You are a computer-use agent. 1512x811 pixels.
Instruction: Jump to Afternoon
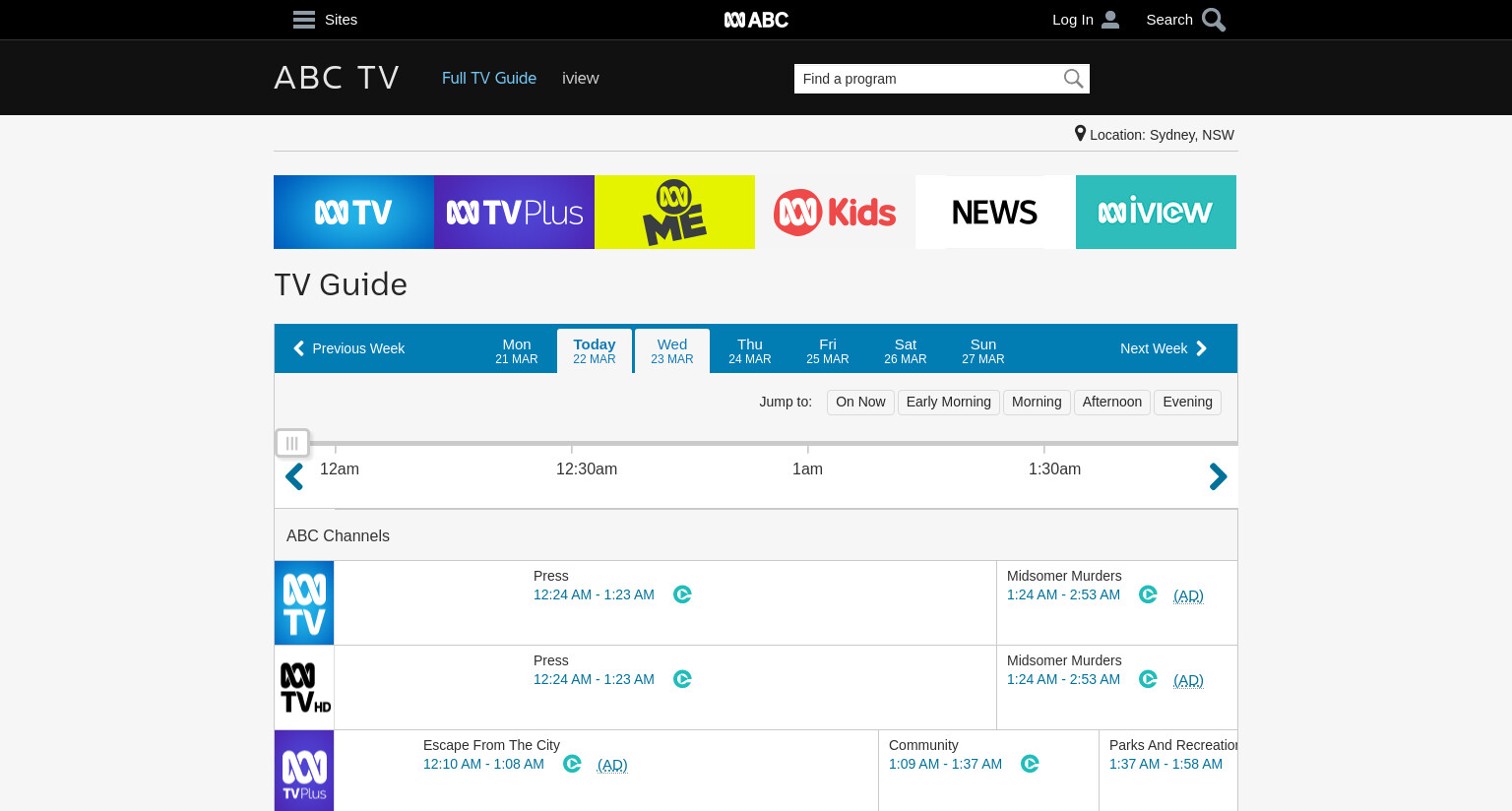pos(1112,402)
